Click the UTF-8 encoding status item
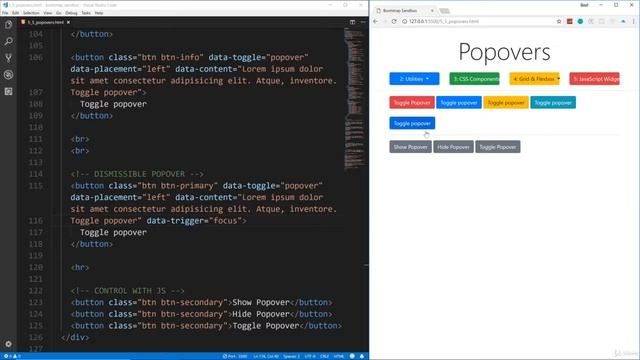Viewport: 640px width, 360px height. click(x=310, y=356)
